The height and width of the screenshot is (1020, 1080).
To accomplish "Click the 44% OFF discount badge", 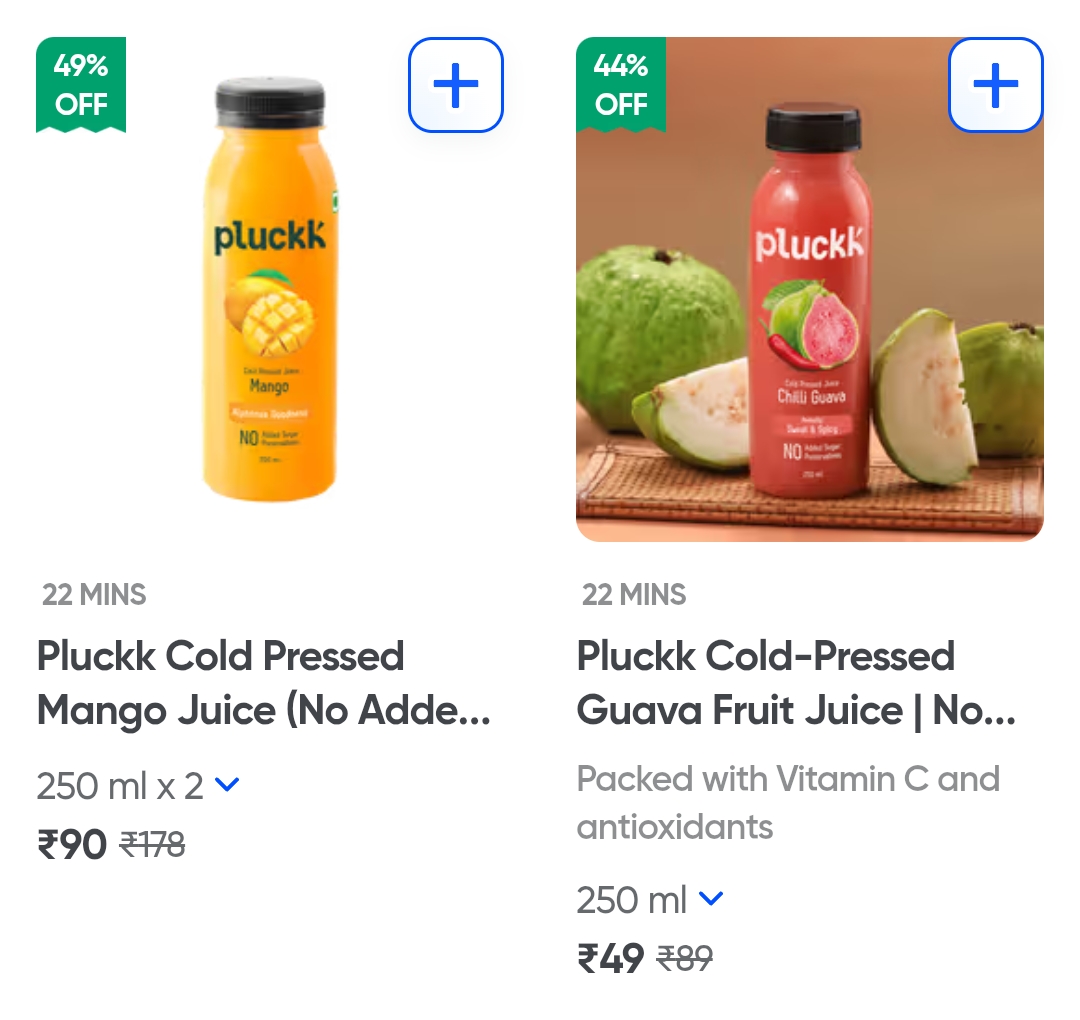I will click(x=621, y=85).
